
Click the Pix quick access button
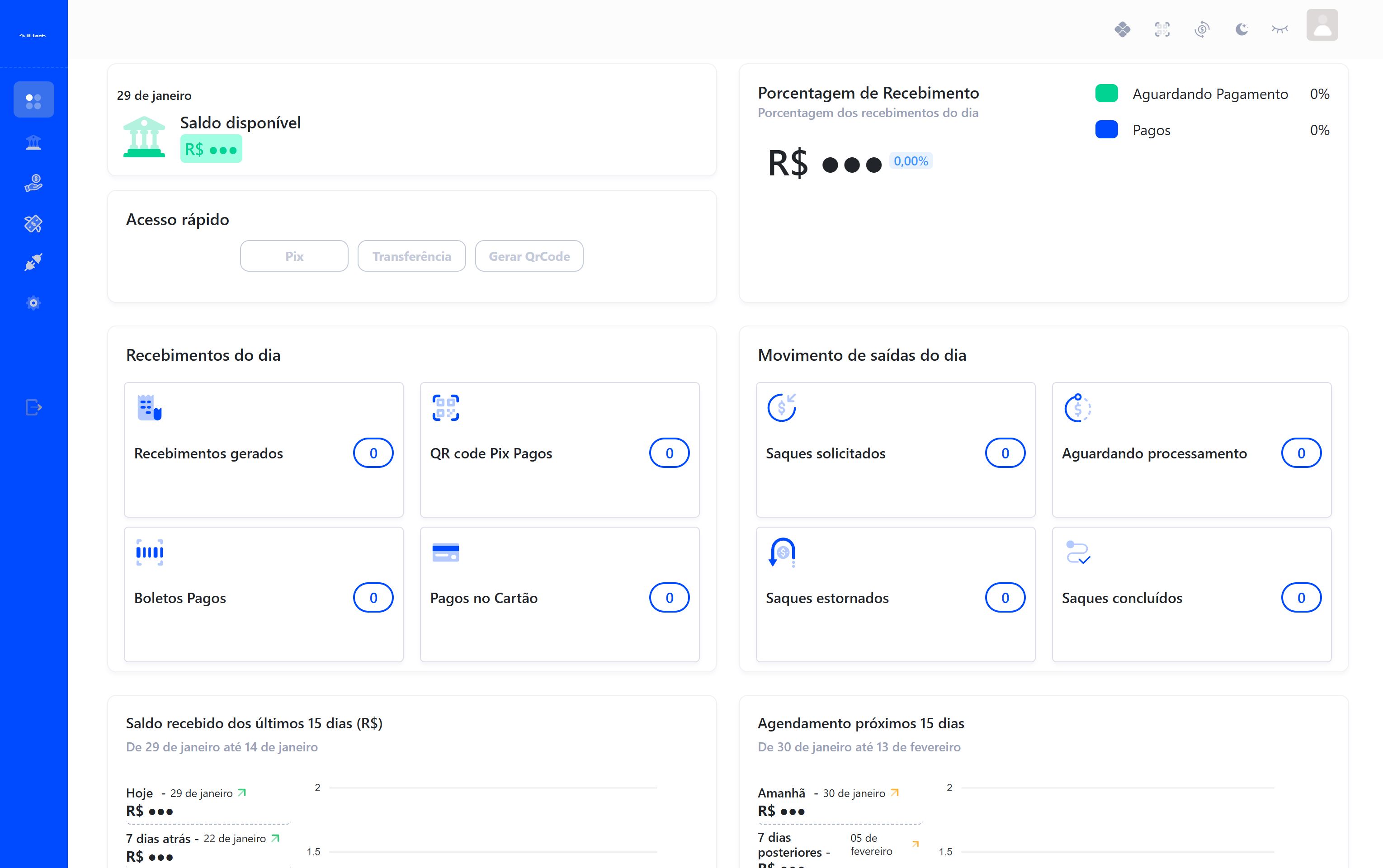[294, 256]
